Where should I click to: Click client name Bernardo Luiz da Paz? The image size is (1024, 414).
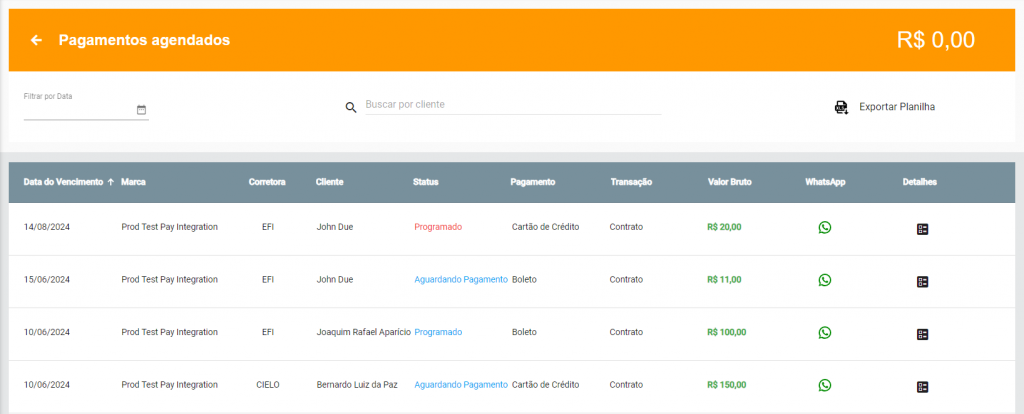point(357,385)
